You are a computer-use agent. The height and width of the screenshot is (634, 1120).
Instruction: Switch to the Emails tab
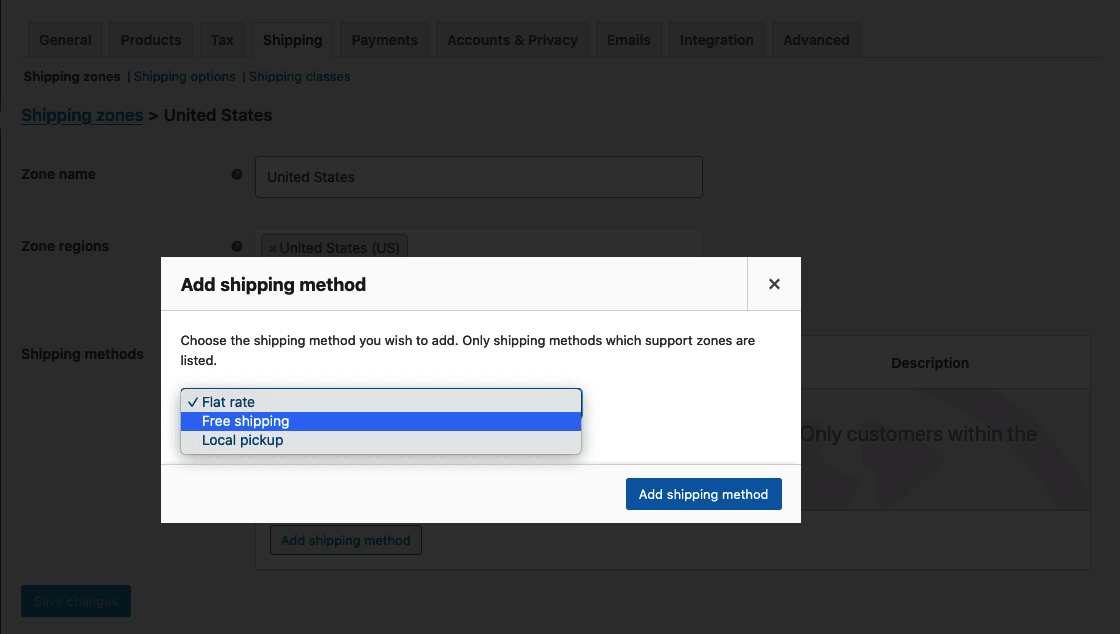pos(628,39)
